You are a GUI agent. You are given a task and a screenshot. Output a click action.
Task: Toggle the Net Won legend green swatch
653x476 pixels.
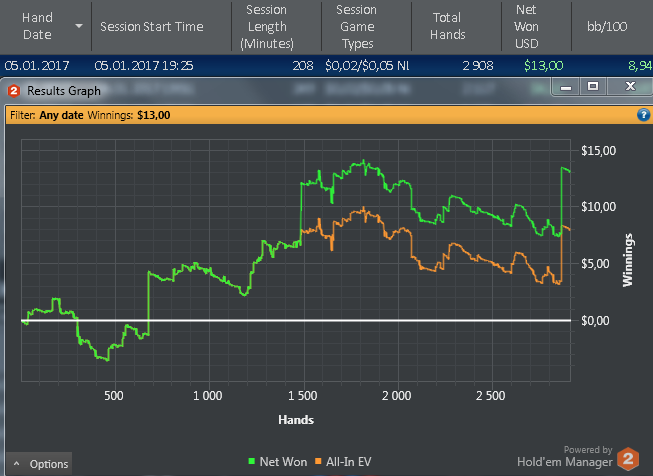(x=252, y=461)
